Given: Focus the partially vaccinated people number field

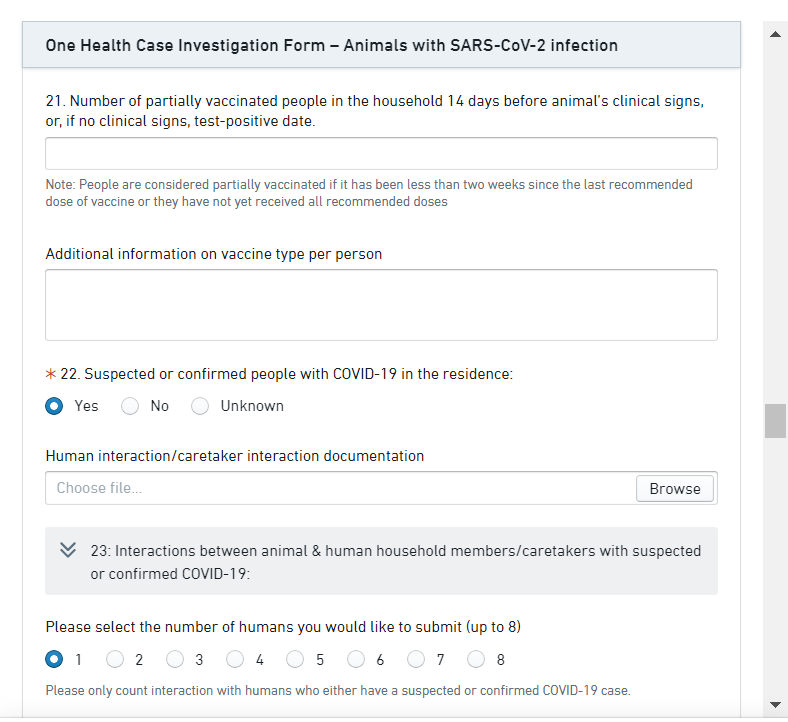Looking at the screenshot, I should [x=381, y=154].
